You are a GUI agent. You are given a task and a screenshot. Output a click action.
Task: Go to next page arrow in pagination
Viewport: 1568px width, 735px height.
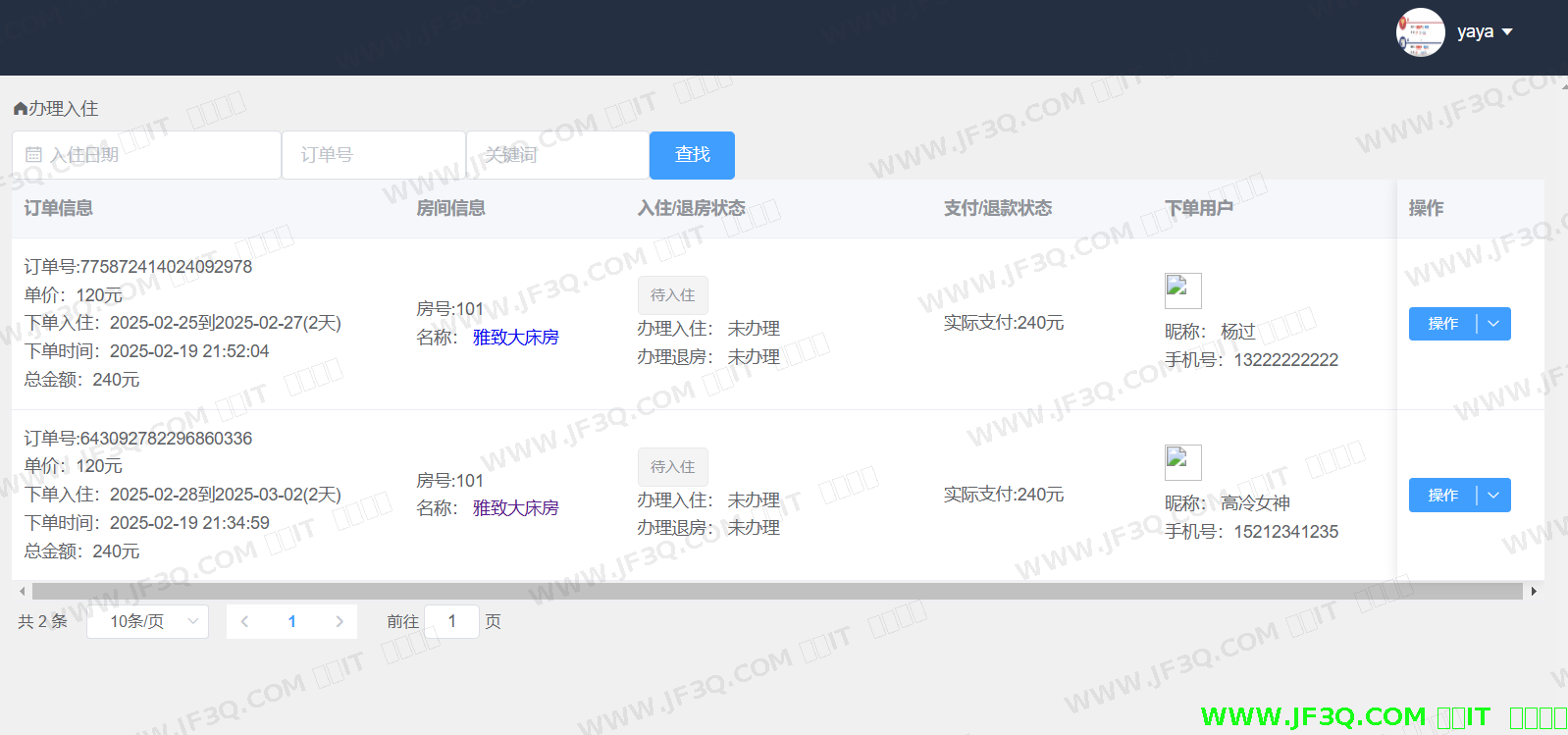coord(340,621)
